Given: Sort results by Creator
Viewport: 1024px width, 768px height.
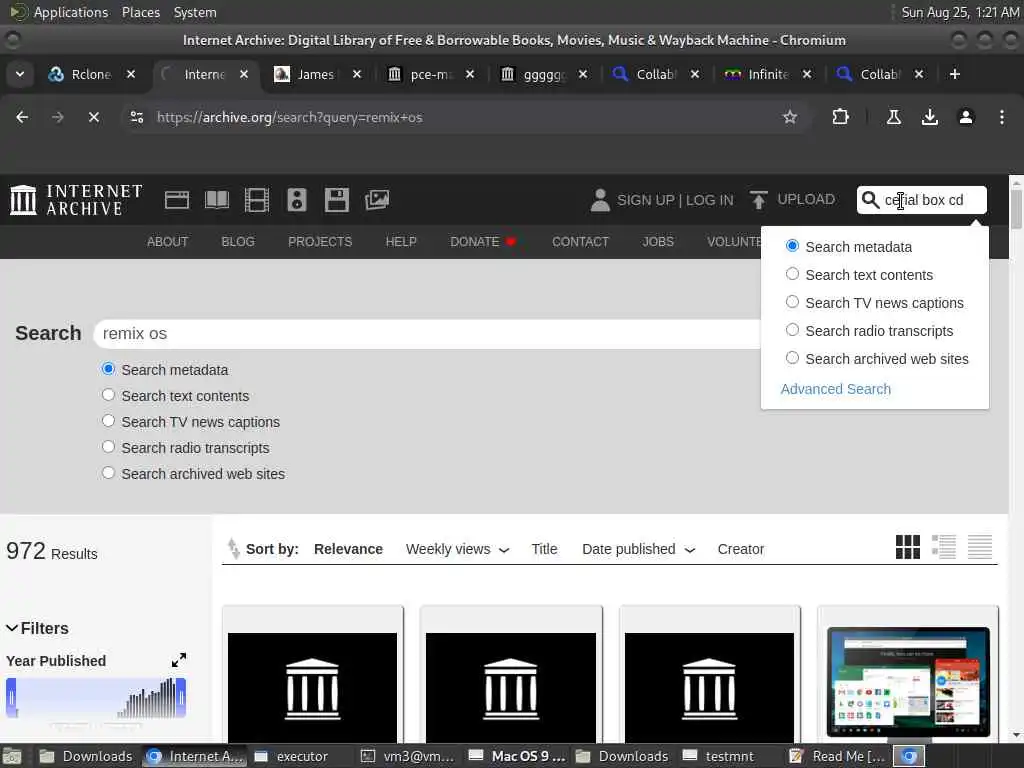Looking at the screenshot, I should [x=741, y=549].
